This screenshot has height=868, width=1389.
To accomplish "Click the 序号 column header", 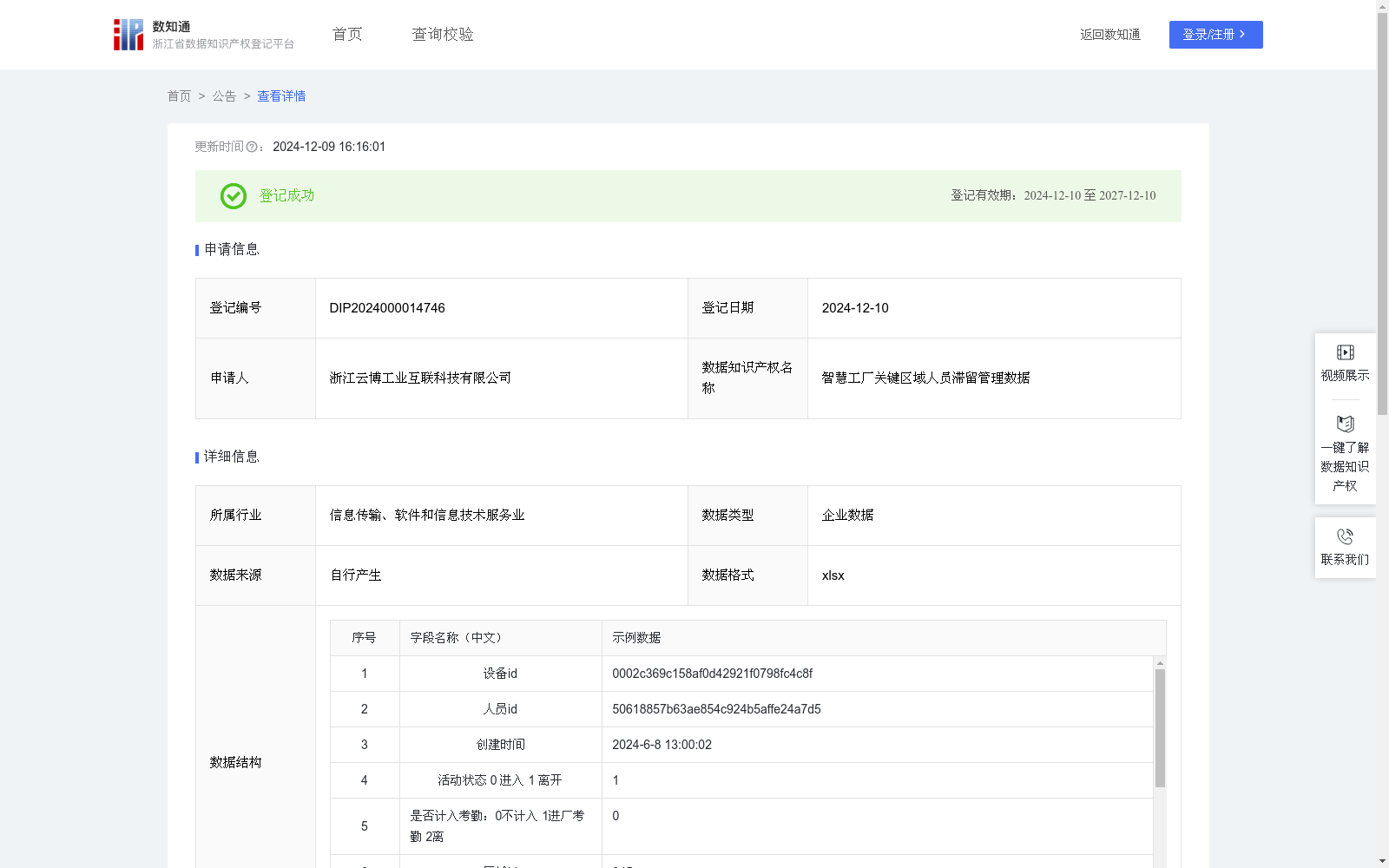I will 365,638.
